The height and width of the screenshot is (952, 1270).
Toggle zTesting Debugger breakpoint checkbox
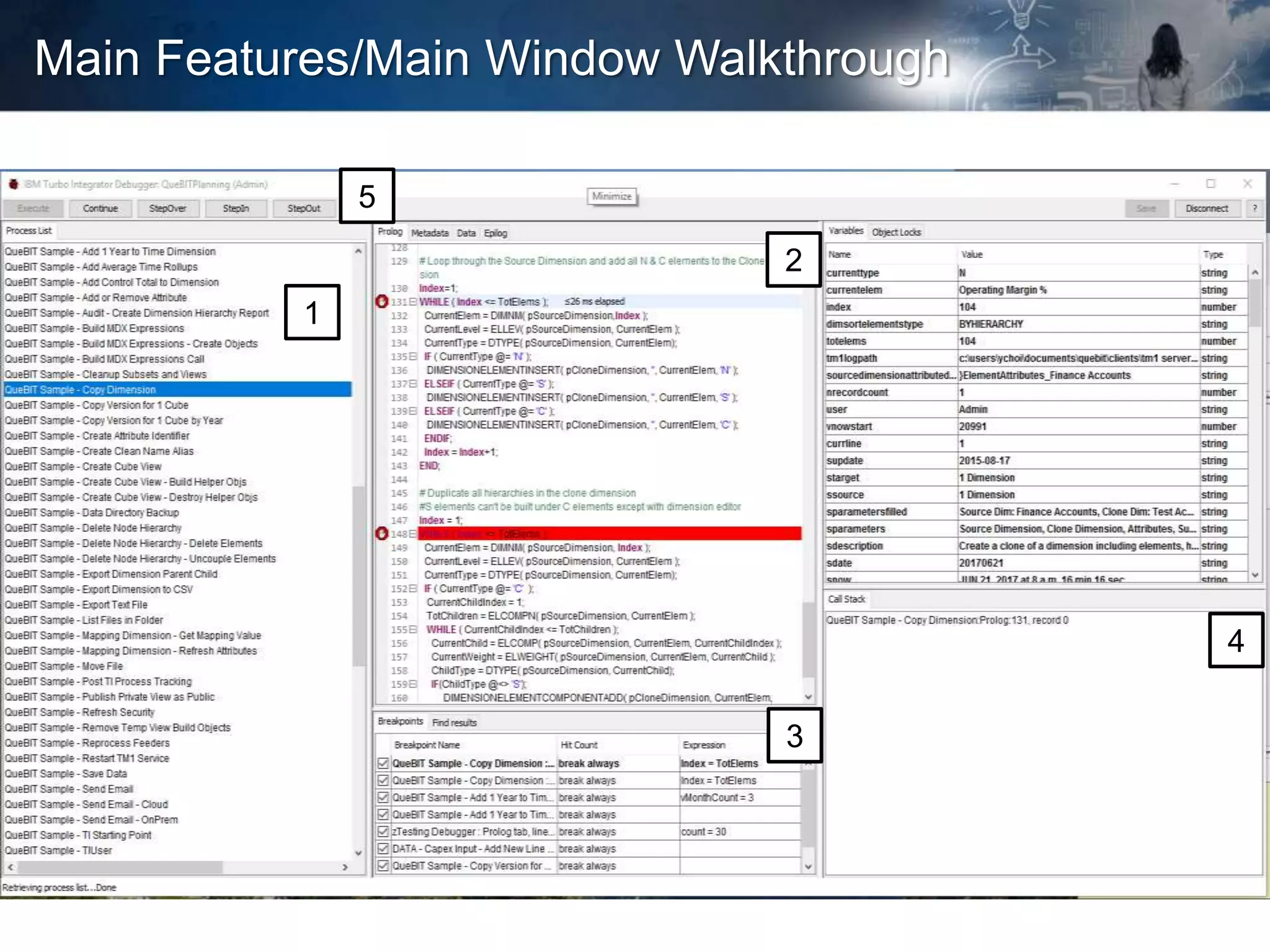[x=383, y=832]
